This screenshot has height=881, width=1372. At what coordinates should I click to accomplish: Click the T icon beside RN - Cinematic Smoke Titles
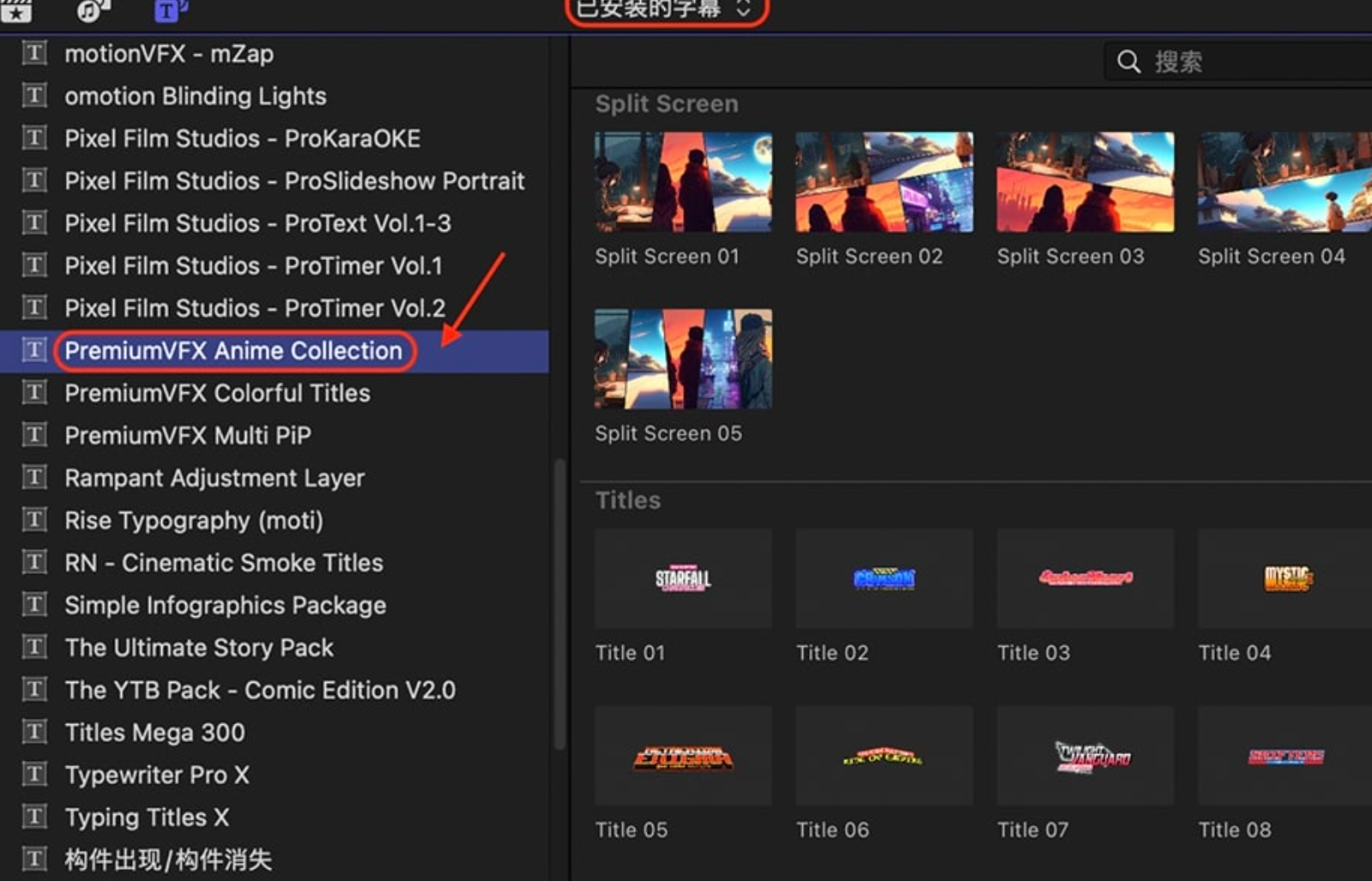[33, 562]
